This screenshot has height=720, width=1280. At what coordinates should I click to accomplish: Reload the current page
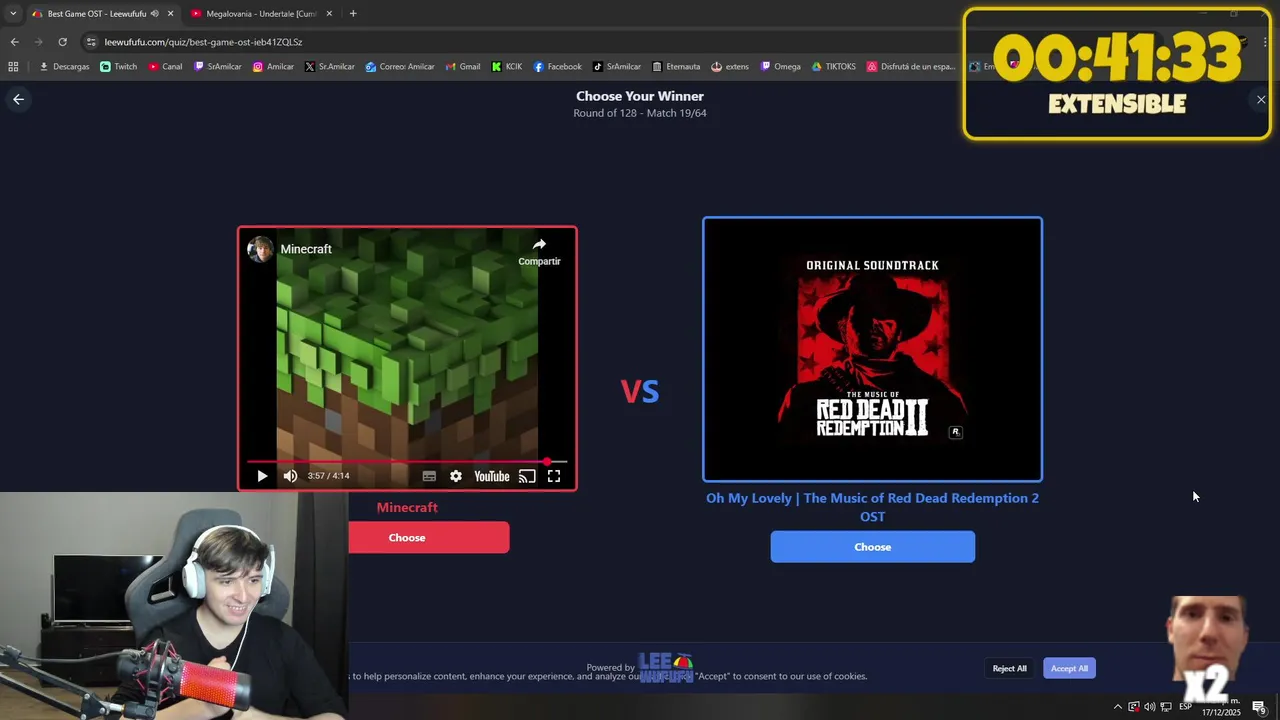[62, 42]
